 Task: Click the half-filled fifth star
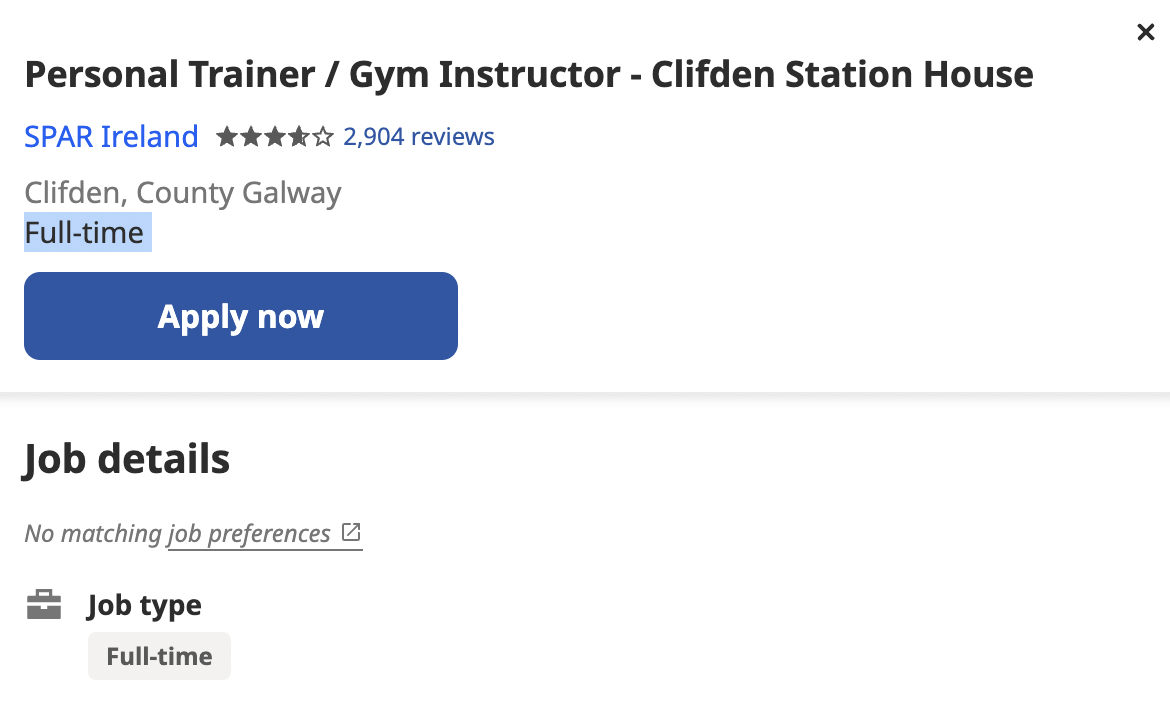[323, 136]
